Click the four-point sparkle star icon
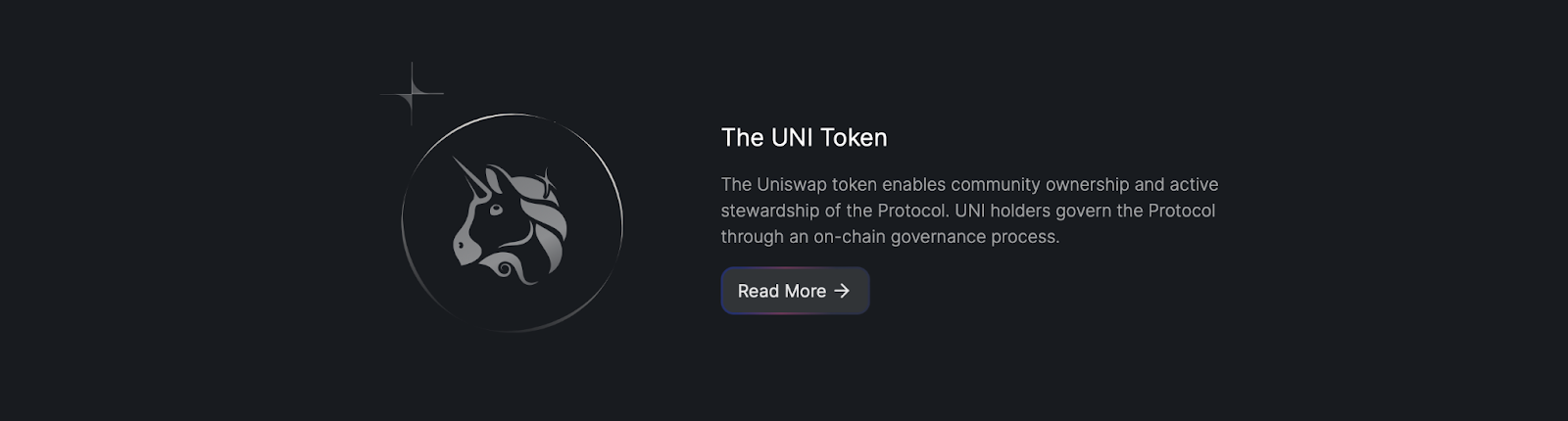Viewport: 1568px width, 421px height. click(x=412, y=94)
